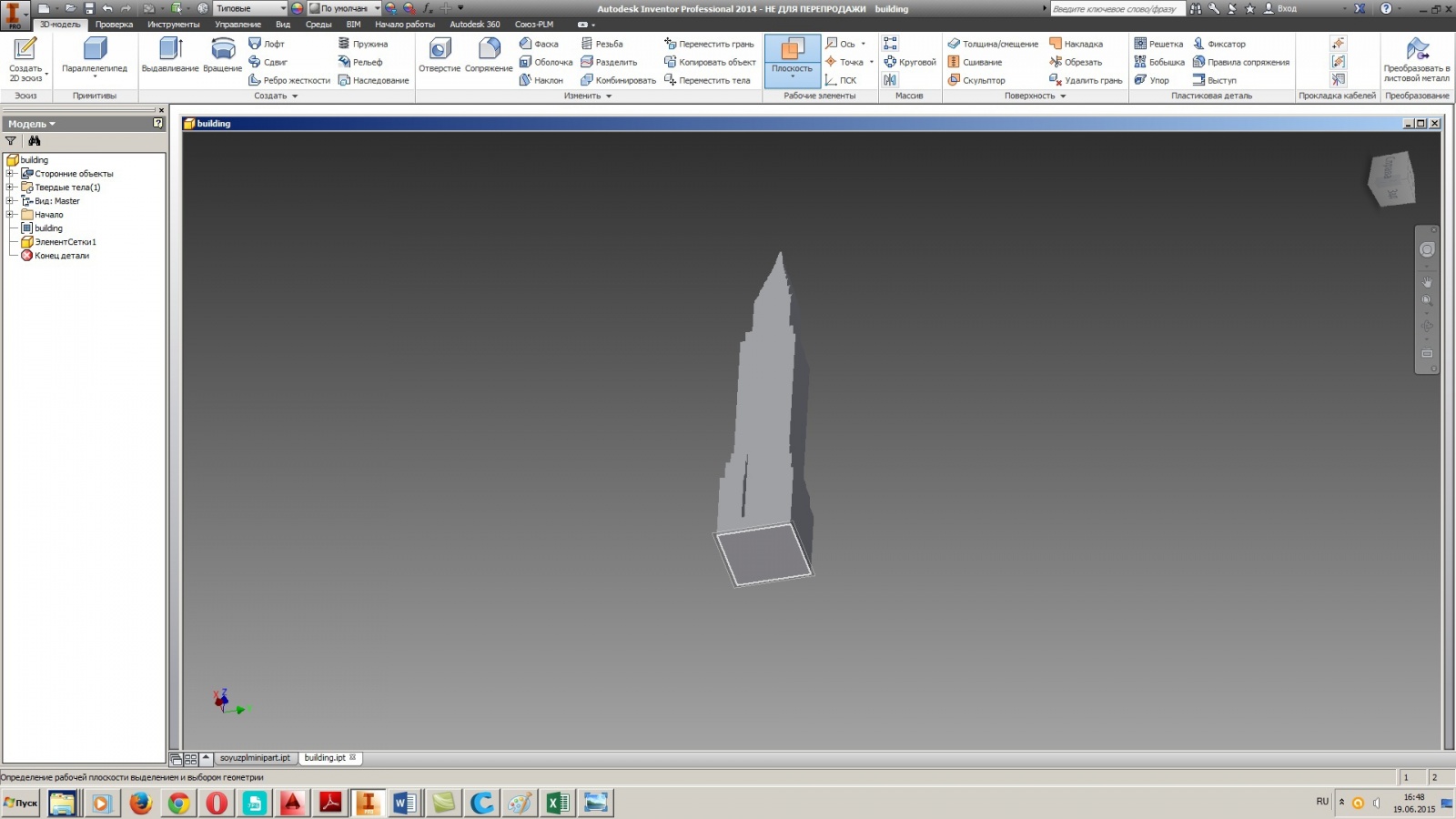The width and height of the screenshot is (1456, 819).
Task: Choose the Круговой circular pattern tool
Action: point(909,62)
